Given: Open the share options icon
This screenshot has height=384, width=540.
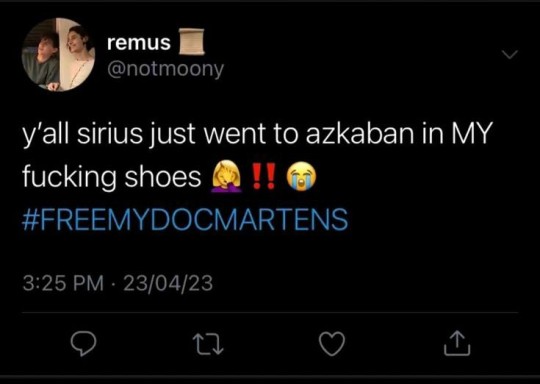Looking at the screenshot, I should [x=457, y=343].
